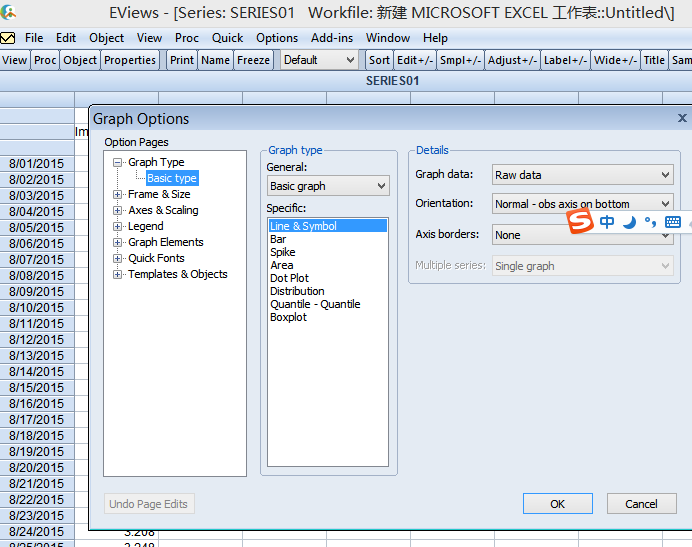Click the Name toolbar button
Image resolution: width=692 pixels, height=547 pixels.
tap(215, 60)
